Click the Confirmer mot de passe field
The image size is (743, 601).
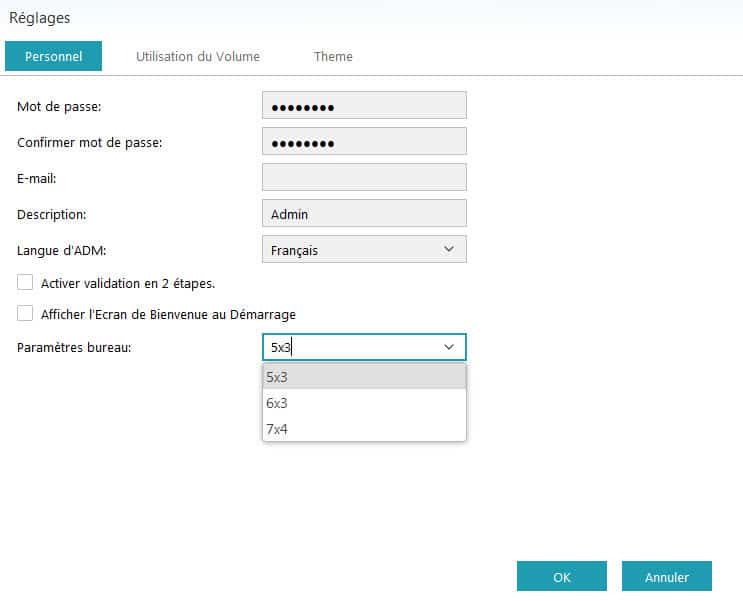click(x=364, y=142)
